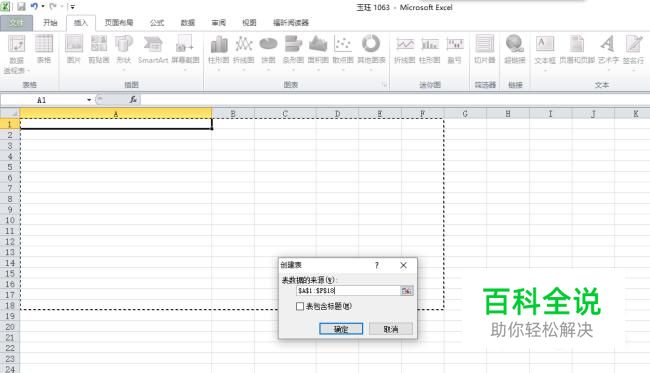Select column I header
Screen dimensions: 650x373
point(551,114)
